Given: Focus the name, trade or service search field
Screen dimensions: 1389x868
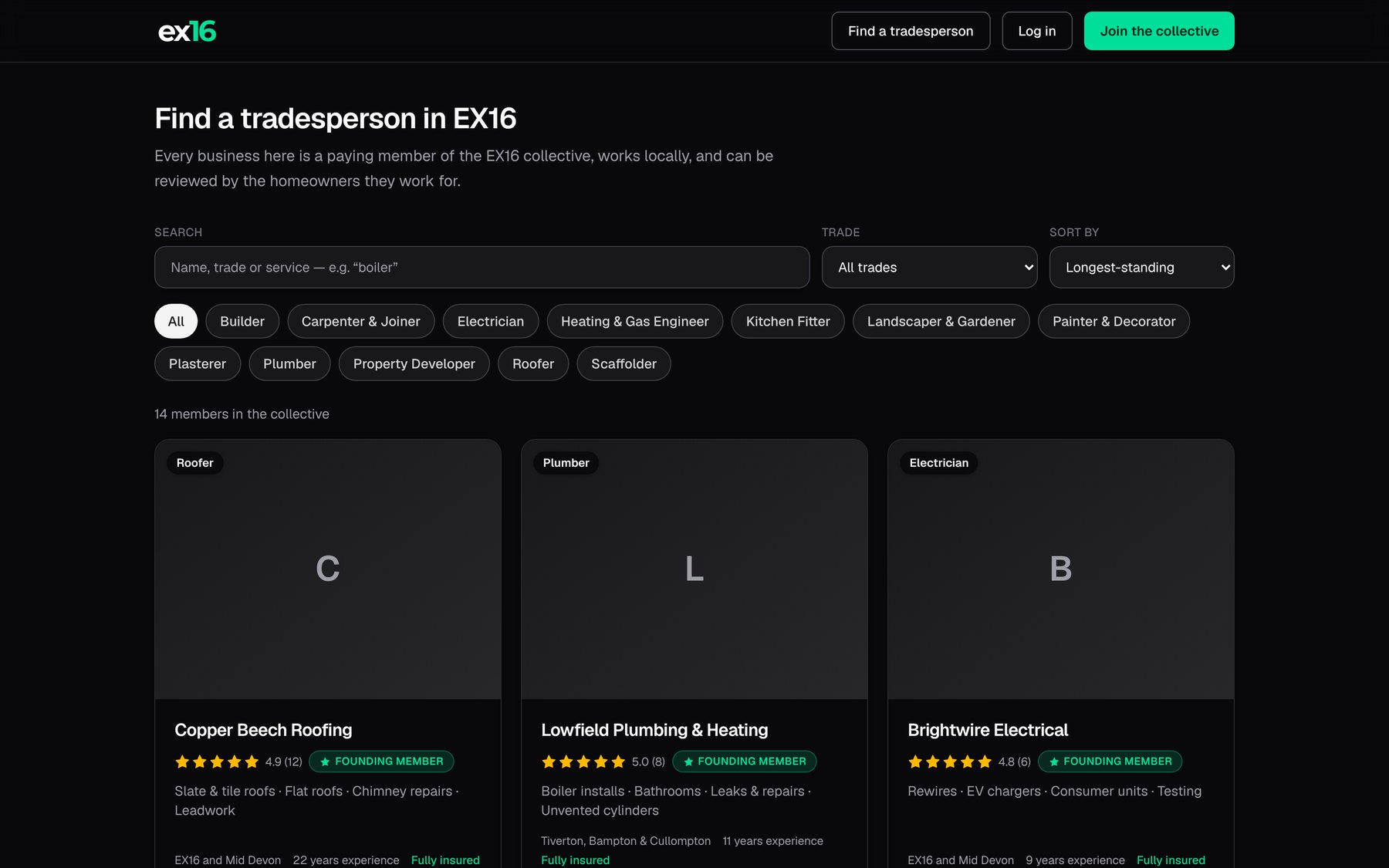Looking at the screenshot, I should coord(482,267).
